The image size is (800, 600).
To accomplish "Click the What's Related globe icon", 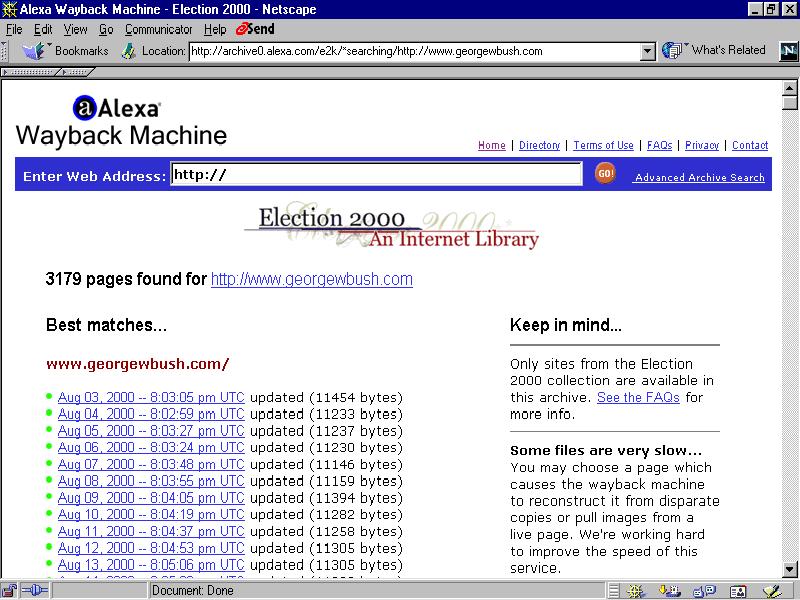I will (x=672, y=51).
